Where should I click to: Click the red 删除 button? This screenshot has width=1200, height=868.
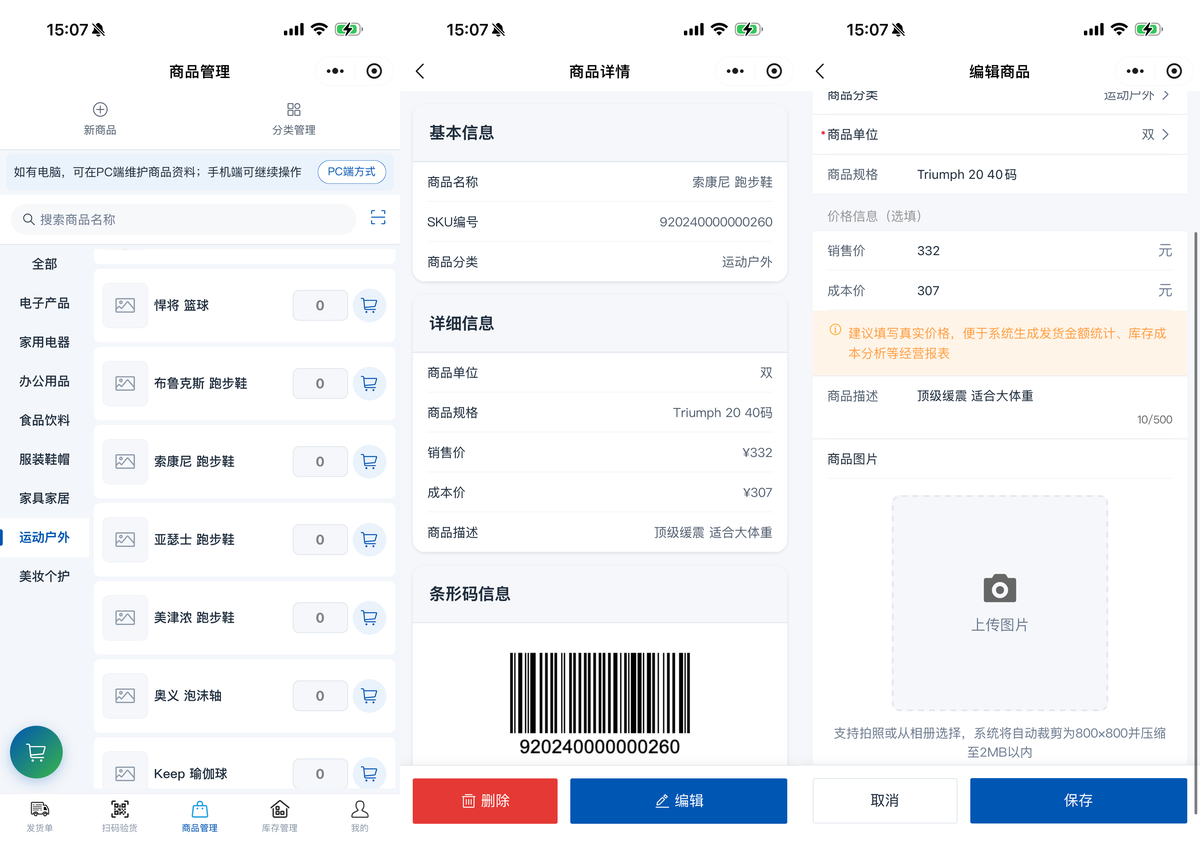tap(485, 801)
